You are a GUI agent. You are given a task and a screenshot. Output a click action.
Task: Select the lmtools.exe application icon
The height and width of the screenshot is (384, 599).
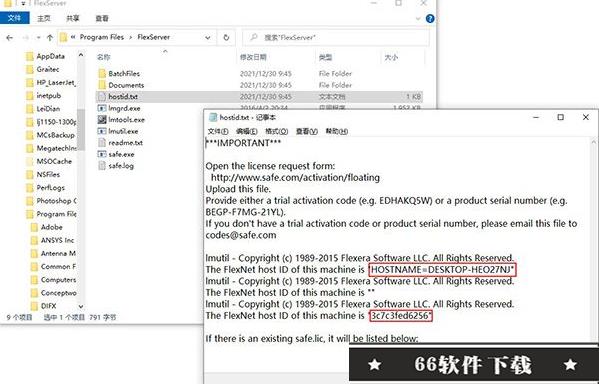point(102,120)
